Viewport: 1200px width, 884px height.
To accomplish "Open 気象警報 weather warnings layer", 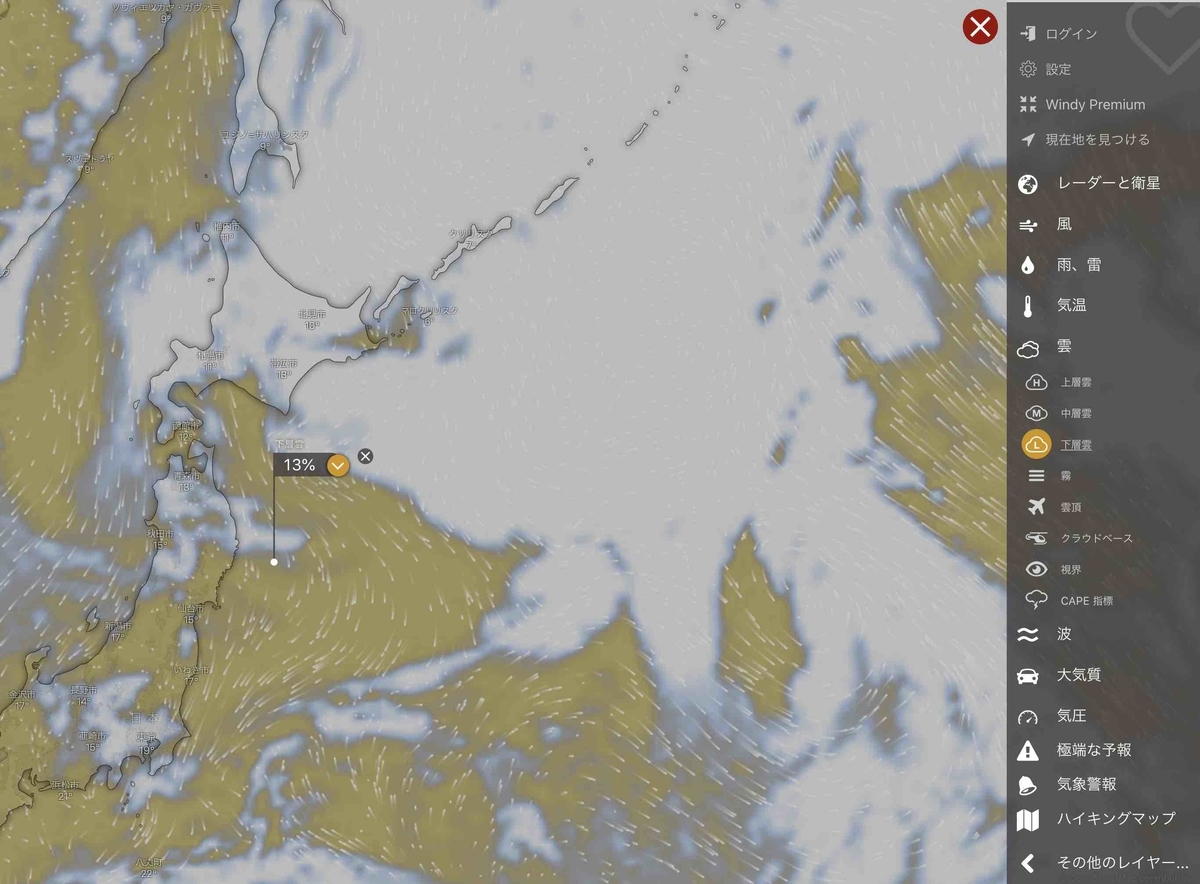I will pos(1086,785).
